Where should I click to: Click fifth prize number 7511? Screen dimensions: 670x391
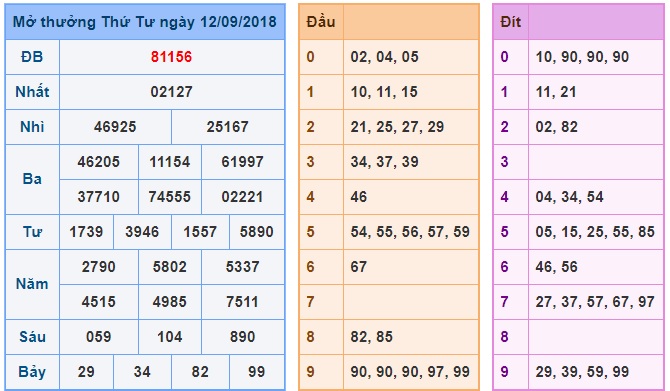(x=242, y=302)
